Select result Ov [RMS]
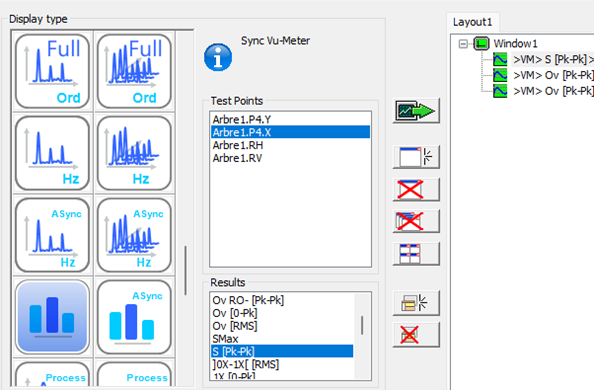 pos(282,326)
